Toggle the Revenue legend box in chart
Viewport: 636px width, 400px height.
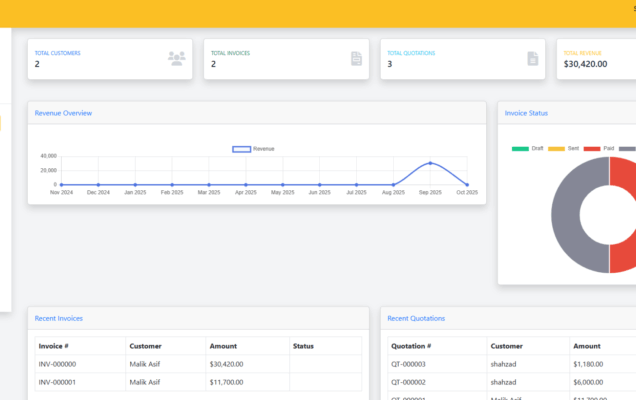pyautogui.click(x=241, y=149)
